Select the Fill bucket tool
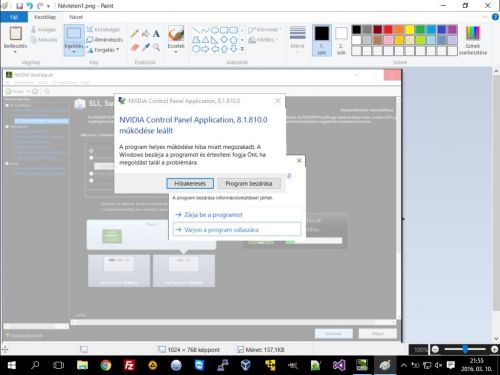 (146, 33)
